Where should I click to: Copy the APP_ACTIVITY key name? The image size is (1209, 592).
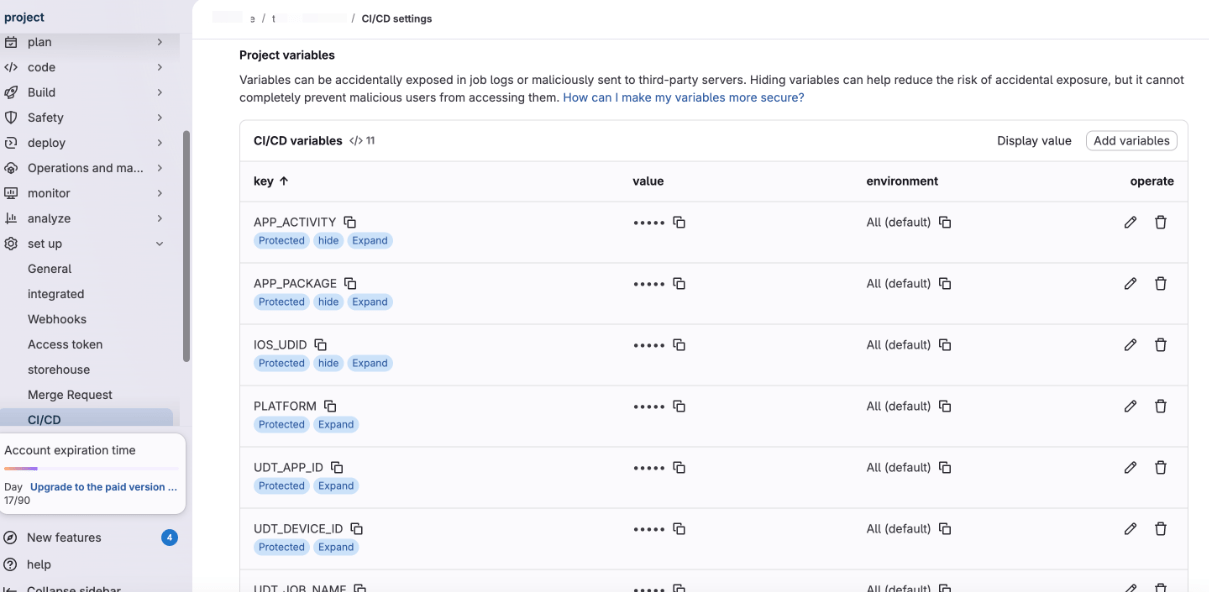[x=350, y=222]
